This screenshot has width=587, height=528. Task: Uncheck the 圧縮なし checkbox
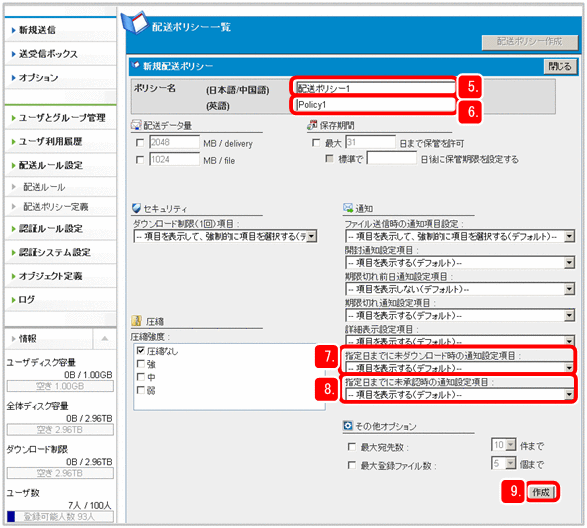pos(140,351)
